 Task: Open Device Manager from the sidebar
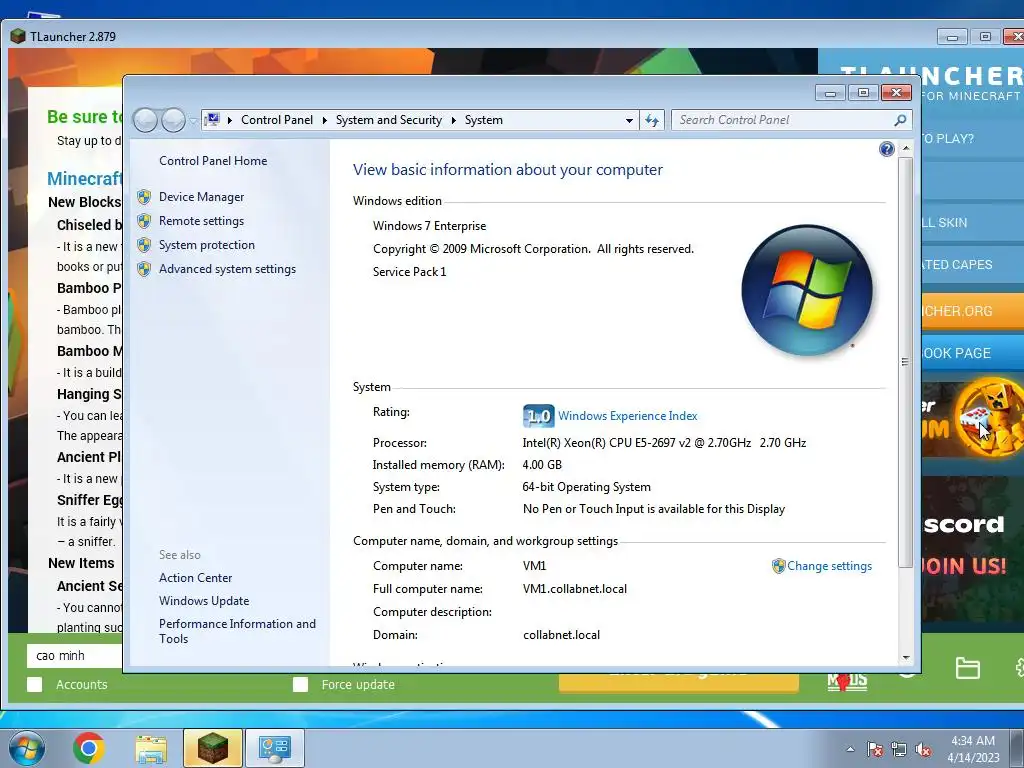[201, 197]
